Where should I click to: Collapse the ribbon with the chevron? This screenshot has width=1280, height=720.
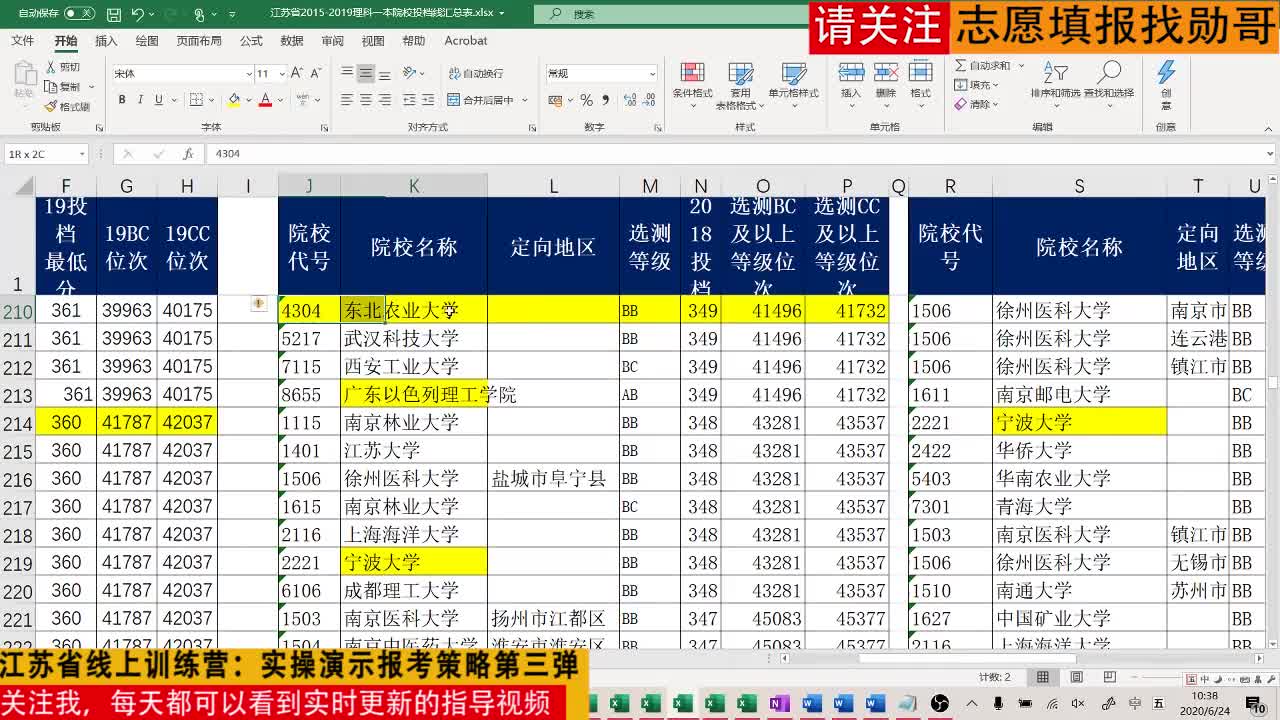tap(1269, 128)
